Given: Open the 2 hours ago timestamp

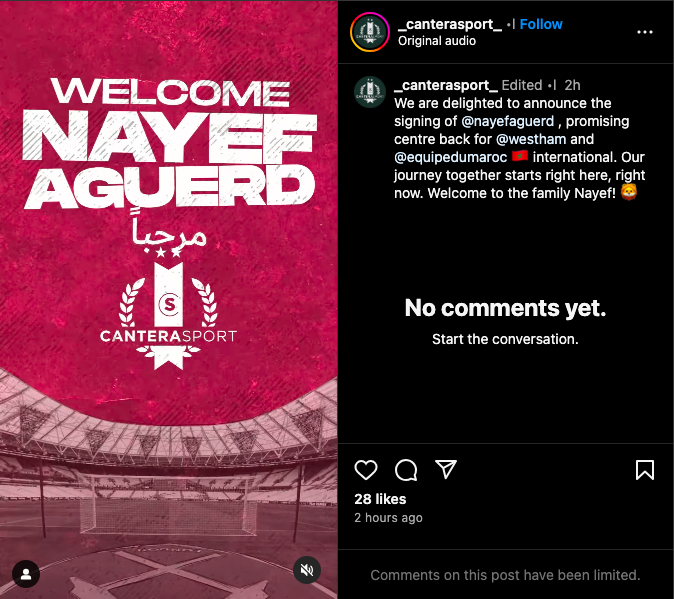Looking at the screenshot, I should click(388, 518).
